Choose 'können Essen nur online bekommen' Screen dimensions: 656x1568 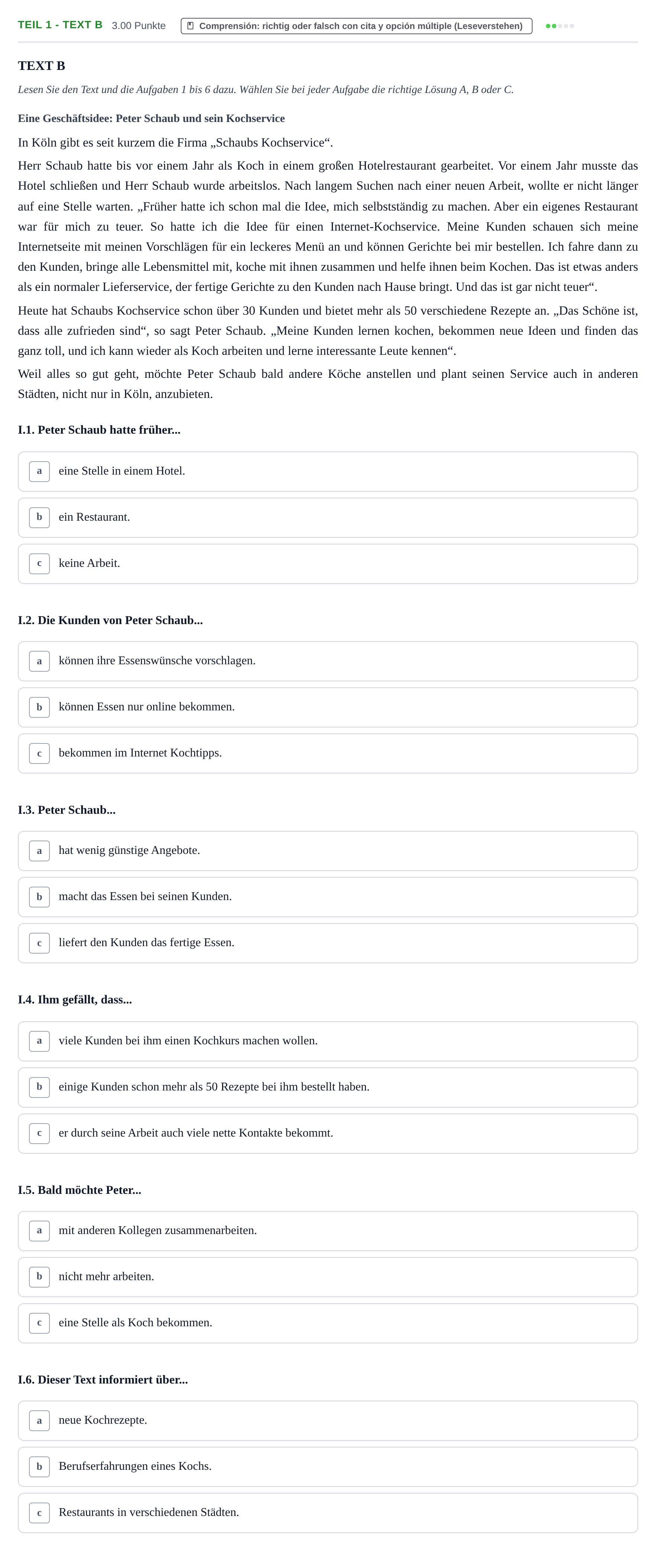[x=328, y=707]
